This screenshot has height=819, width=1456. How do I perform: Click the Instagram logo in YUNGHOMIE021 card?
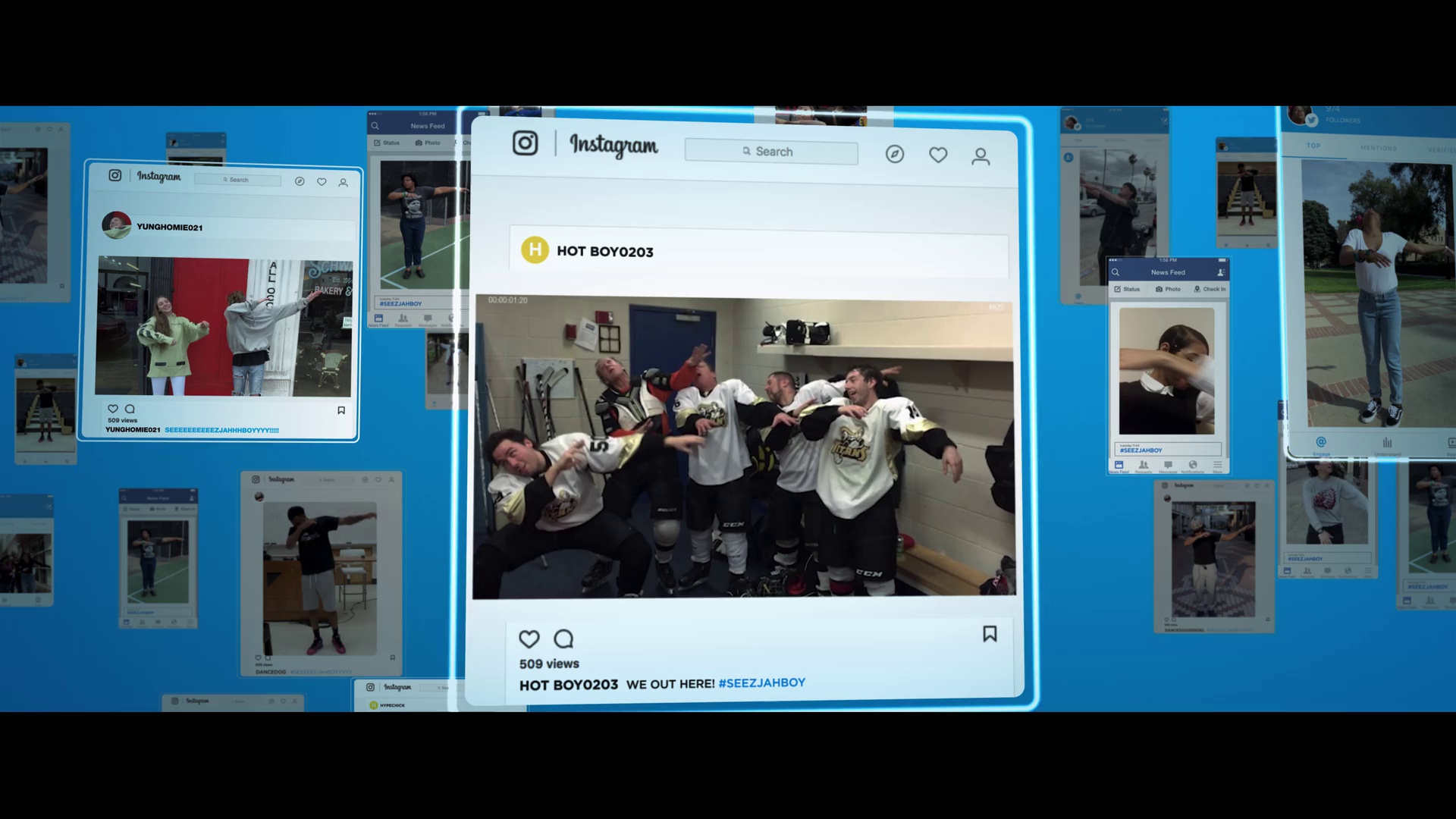[115, 175]
